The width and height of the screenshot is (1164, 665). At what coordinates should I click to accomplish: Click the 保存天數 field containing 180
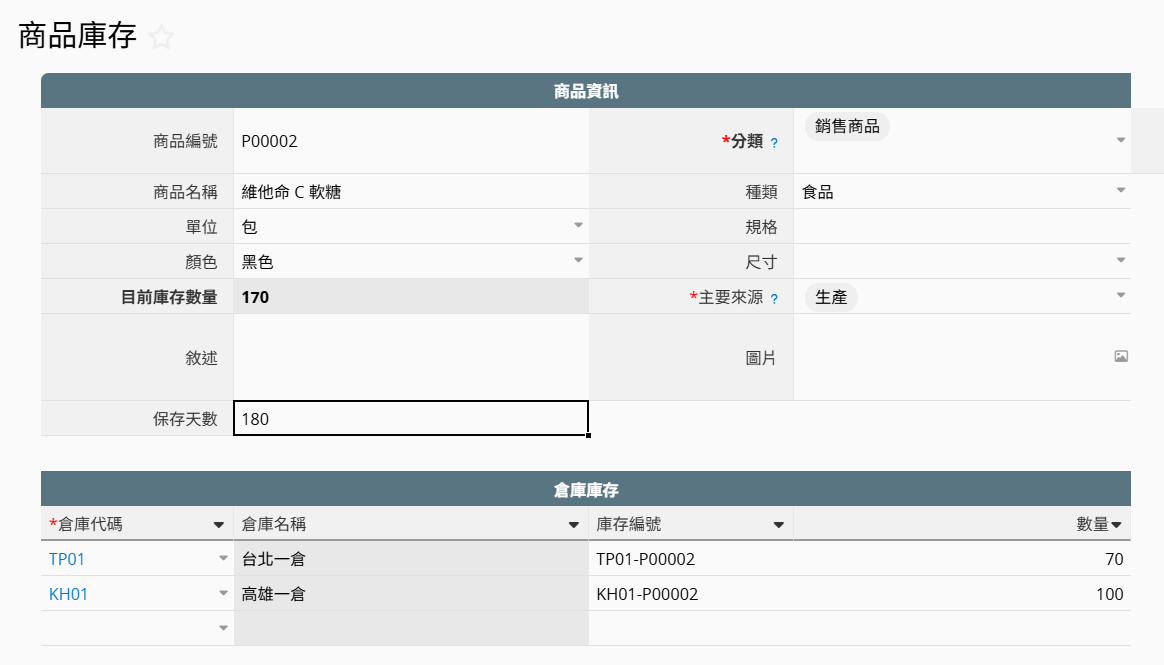[410, 419]
